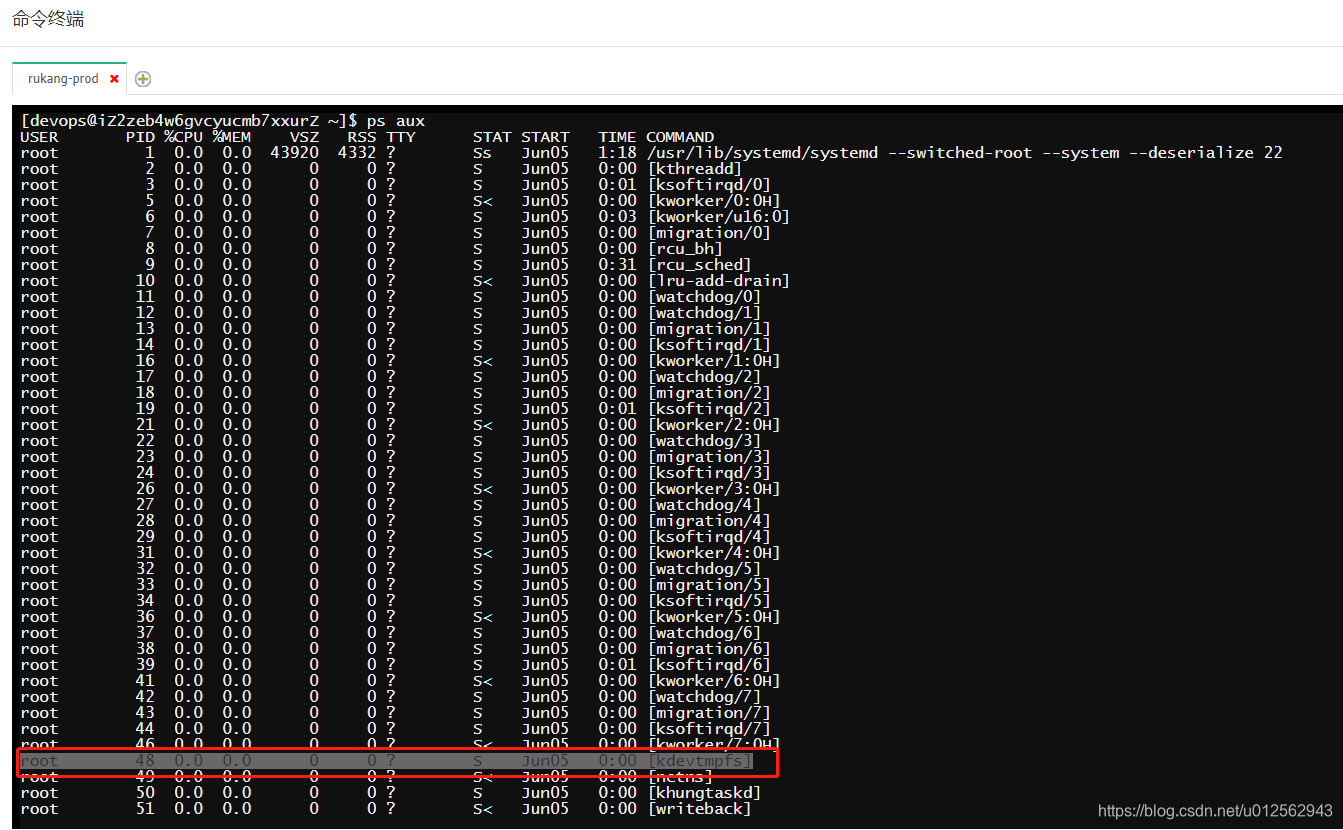The width and height of the screenshot is (1343, 830).
Task: Click the 命令终端 page title
Action: [47, 18]
